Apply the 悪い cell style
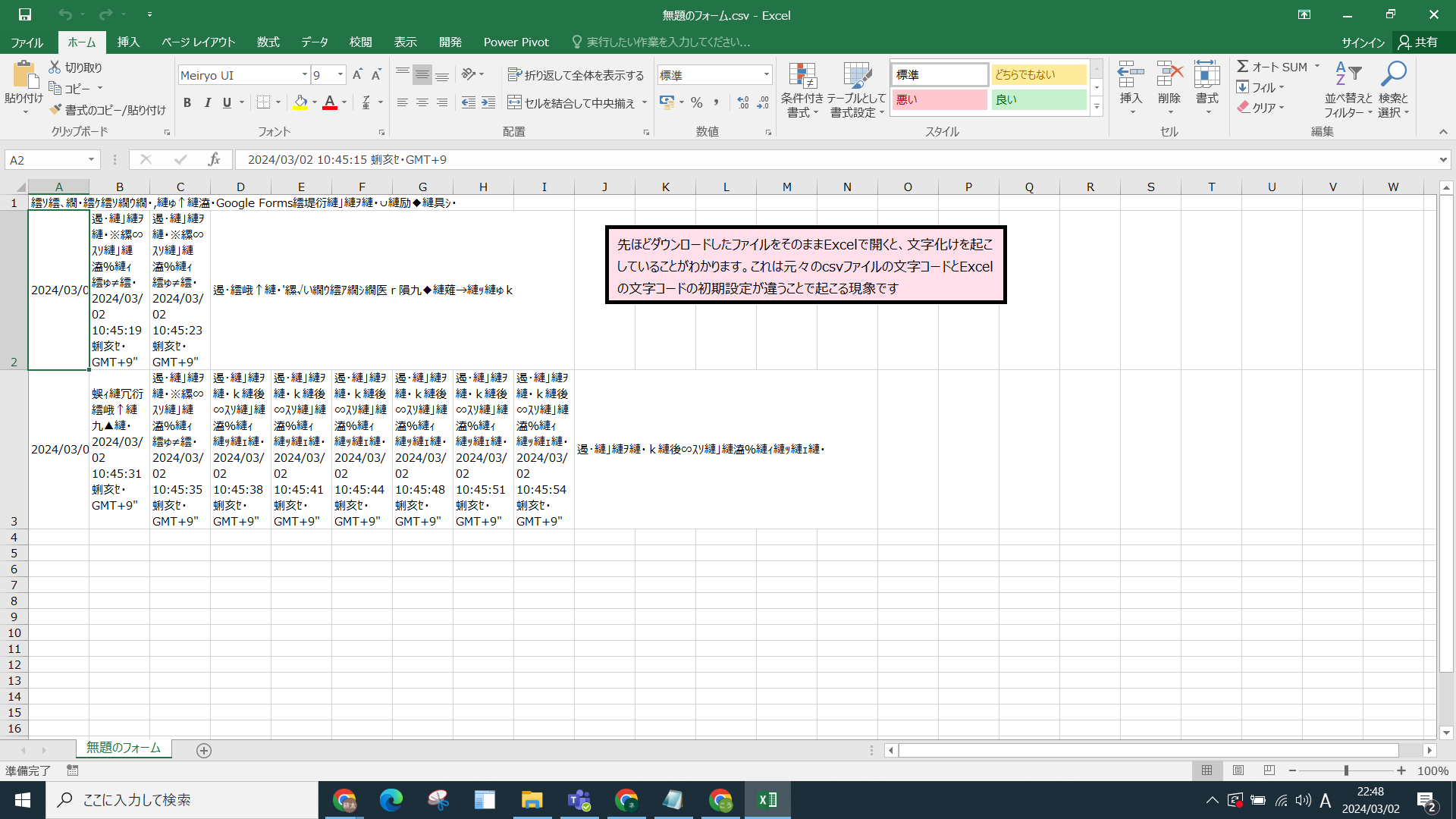Image resolution: width=1456 pixels, height=819 pixels. pyautogui.click(x=940, y=99)
